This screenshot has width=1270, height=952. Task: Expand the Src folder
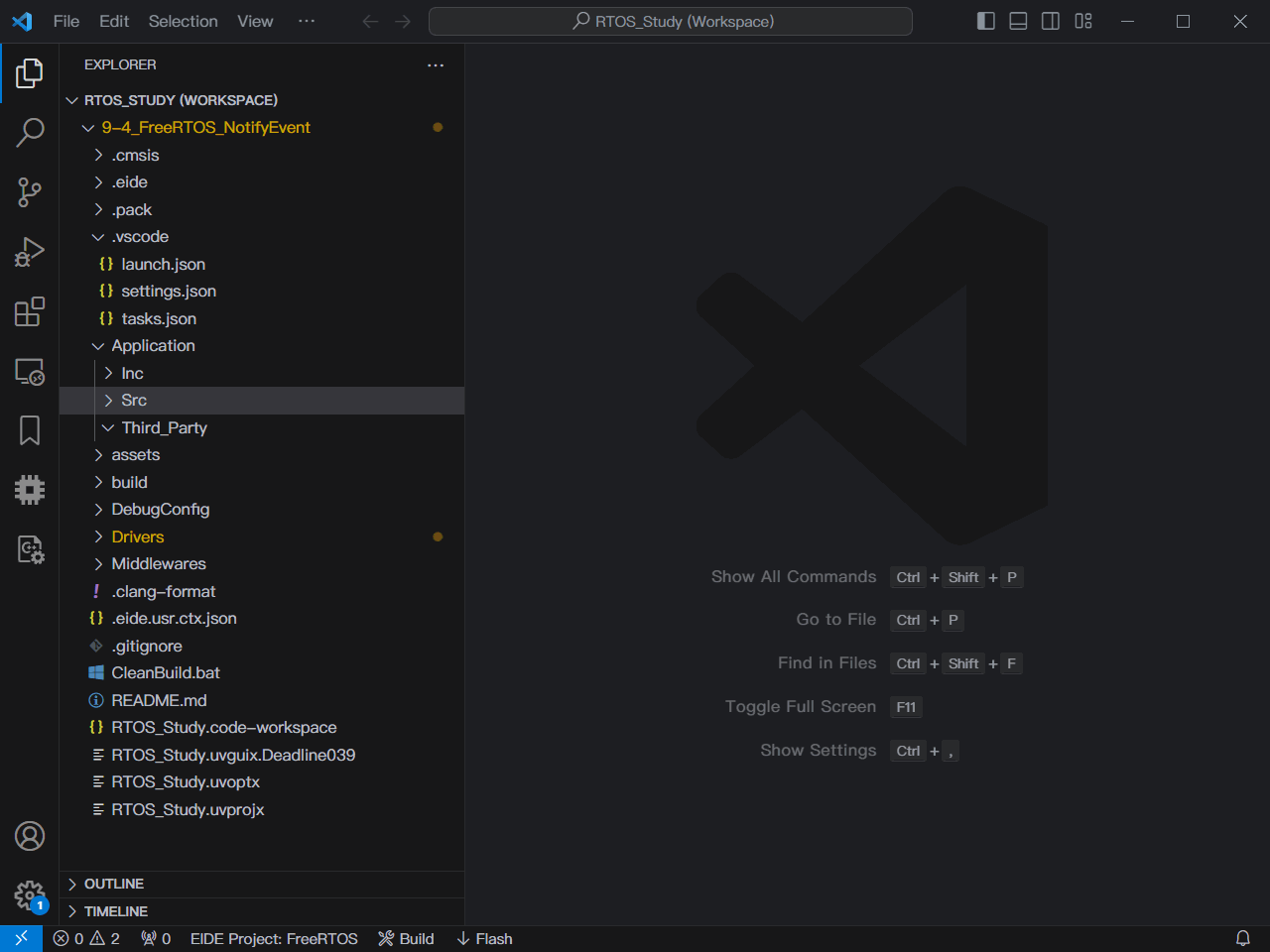[x=134, y=401]
